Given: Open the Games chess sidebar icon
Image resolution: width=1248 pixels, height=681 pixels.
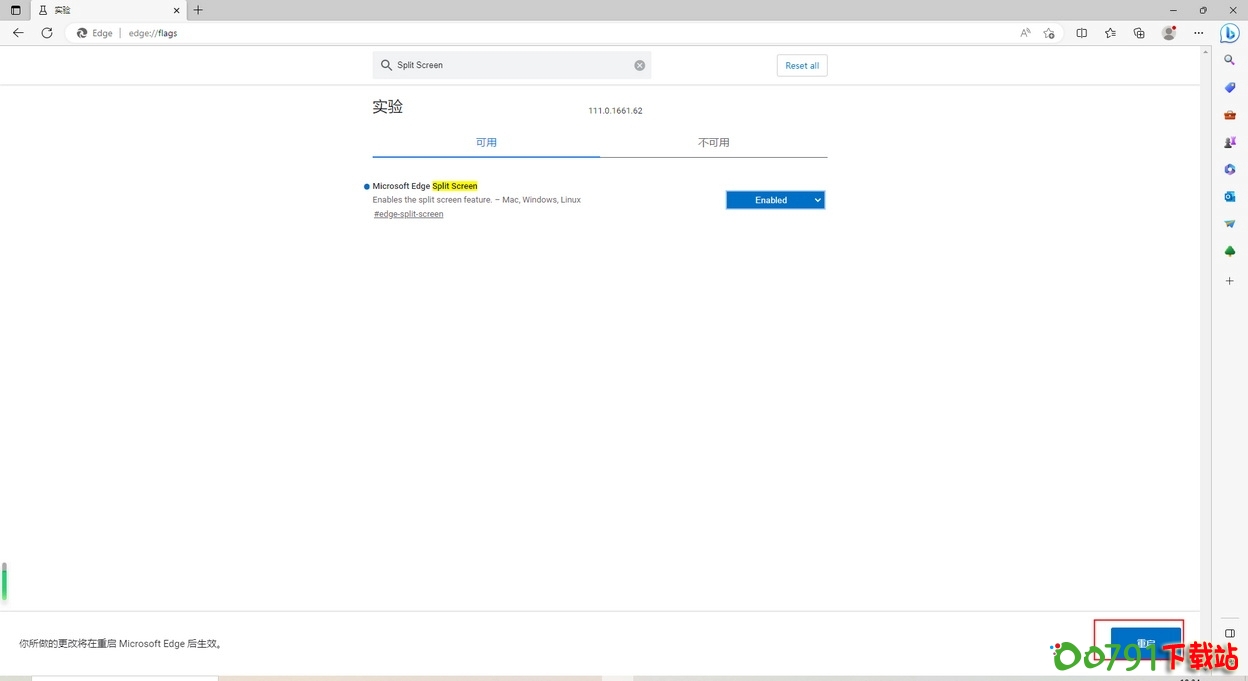Looking at the screenshot, I should point(1230,142).
